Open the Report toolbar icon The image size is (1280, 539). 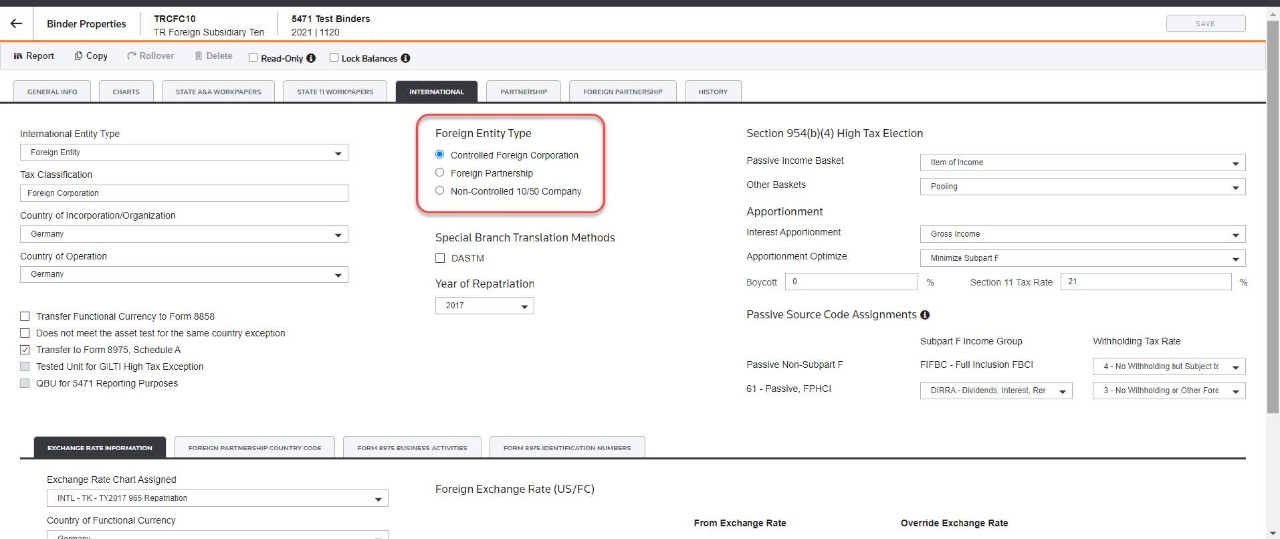click(18, 57)
